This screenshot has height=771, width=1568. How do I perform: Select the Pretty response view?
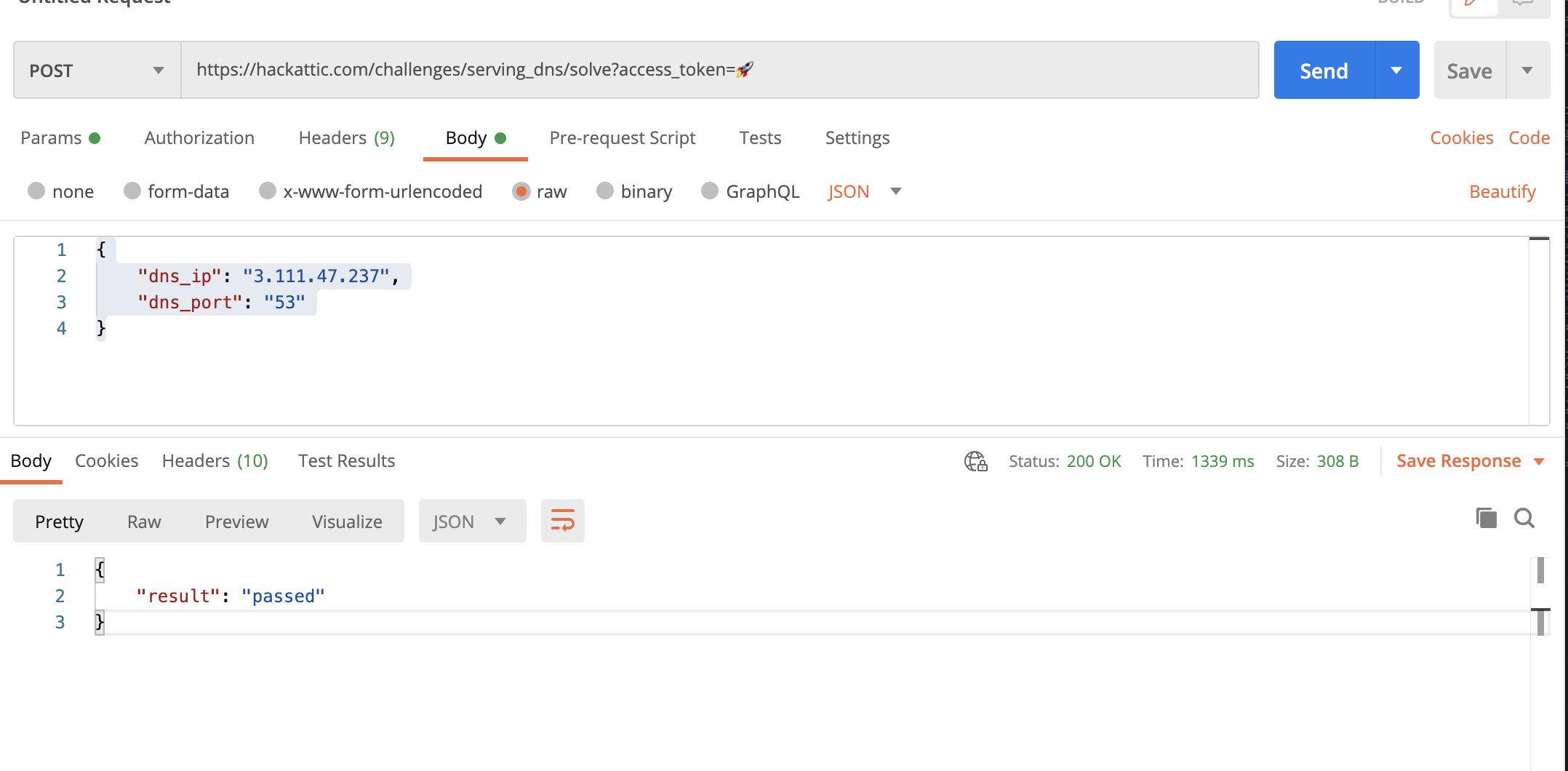pyautogui.click(x=60, y=522)
